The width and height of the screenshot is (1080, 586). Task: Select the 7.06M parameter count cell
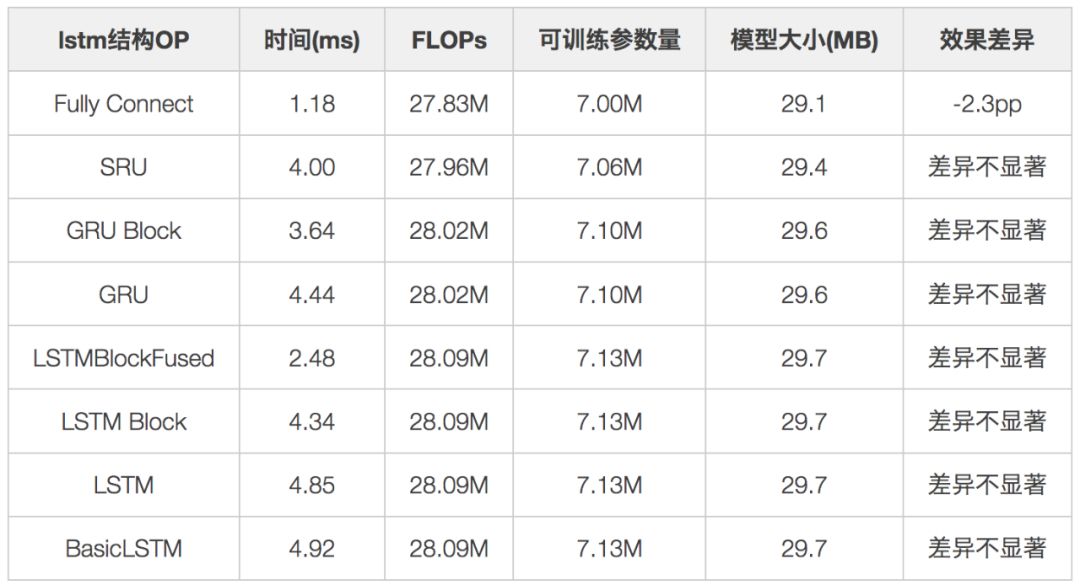point(609,167)
